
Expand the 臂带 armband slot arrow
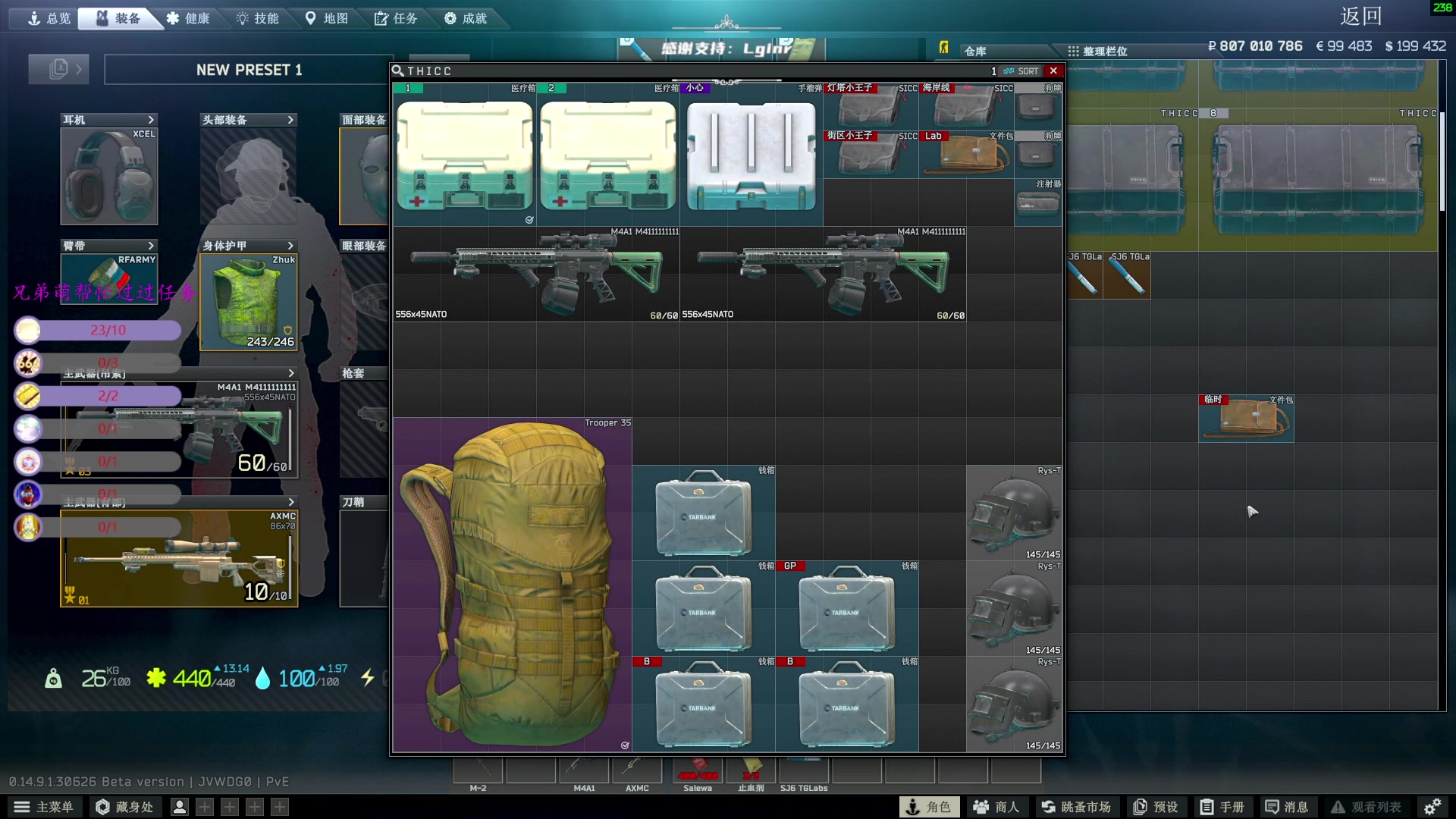151,246
